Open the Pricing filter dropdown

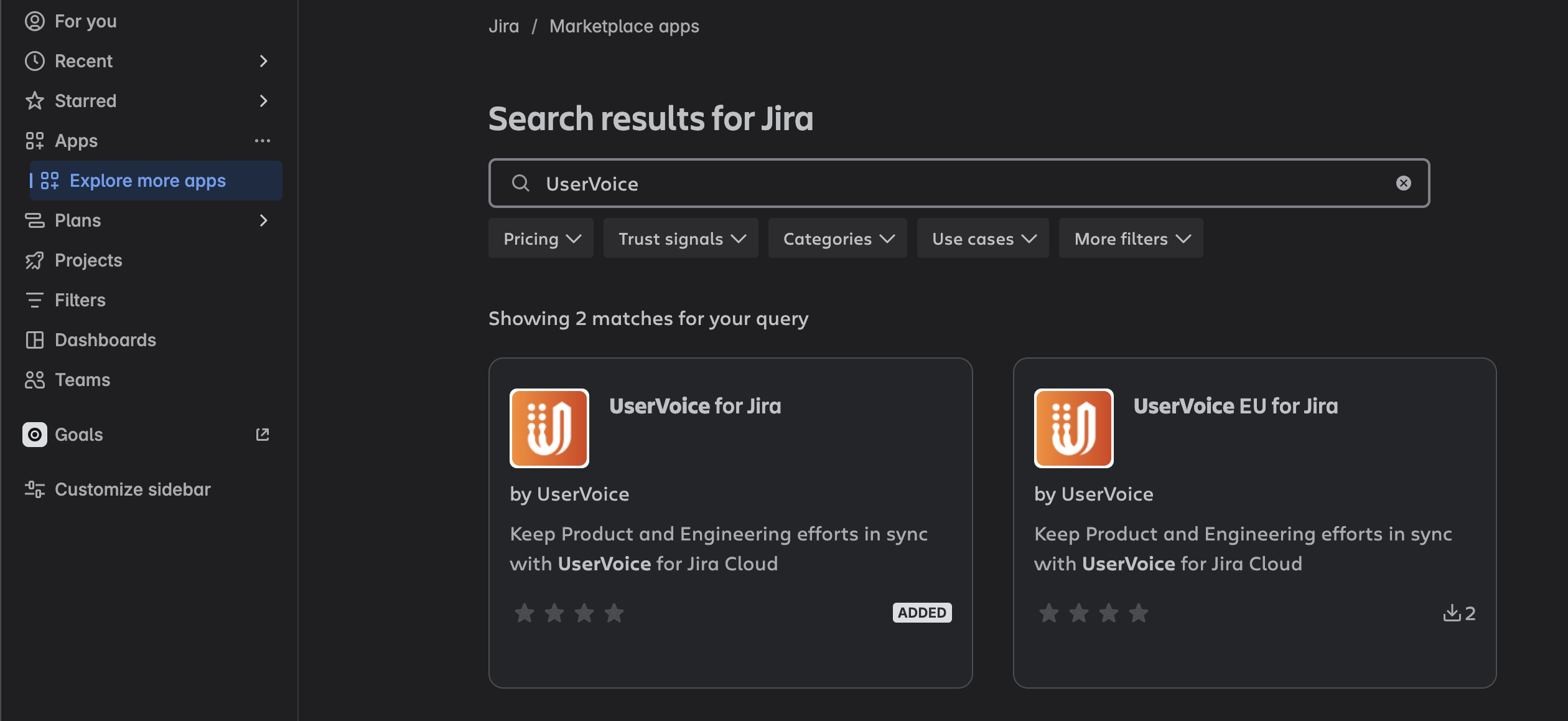(x=540, y=238)
